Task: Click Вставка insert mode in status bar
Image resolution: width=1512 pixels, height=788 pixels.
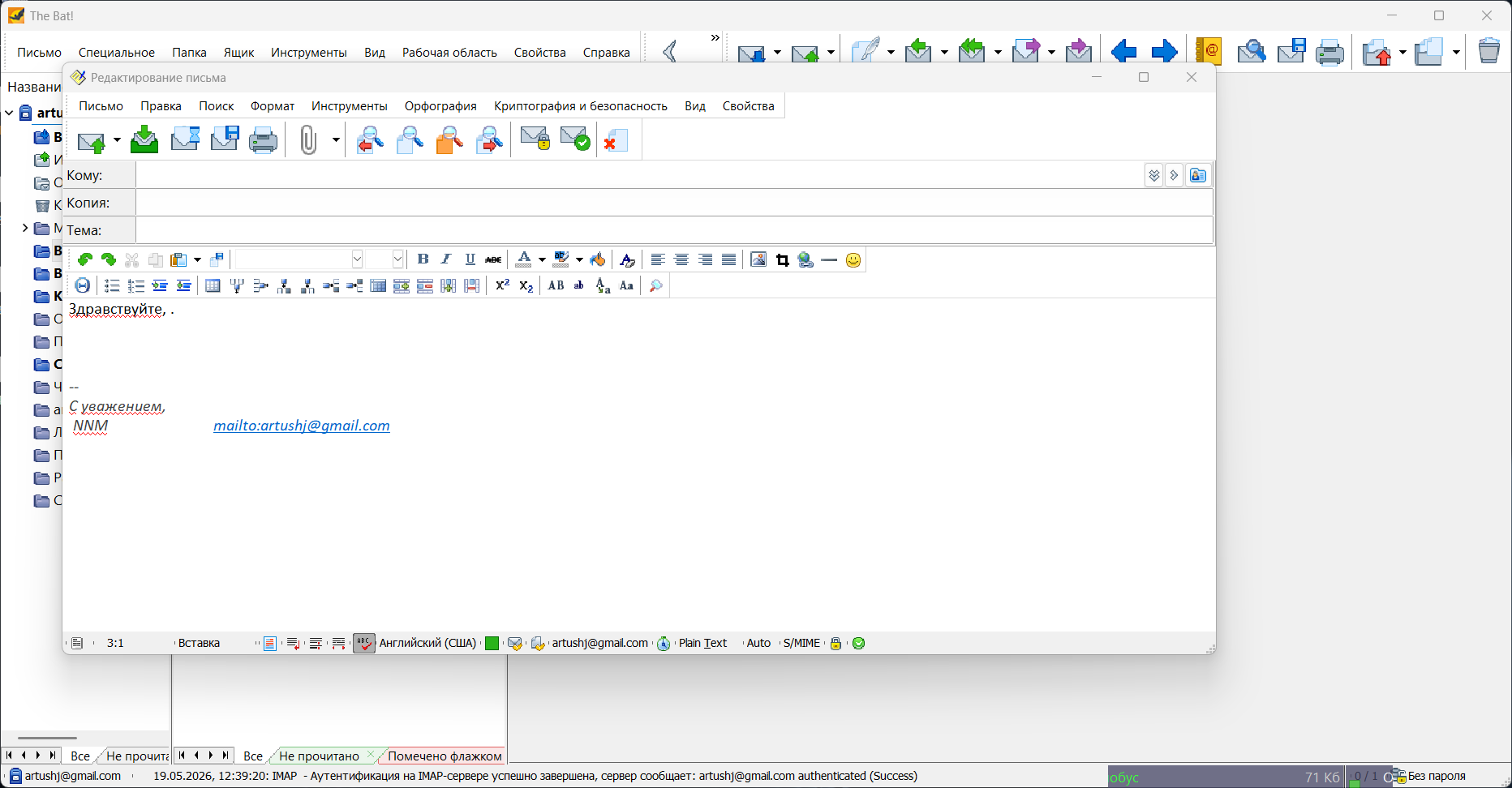Action: 199,643
